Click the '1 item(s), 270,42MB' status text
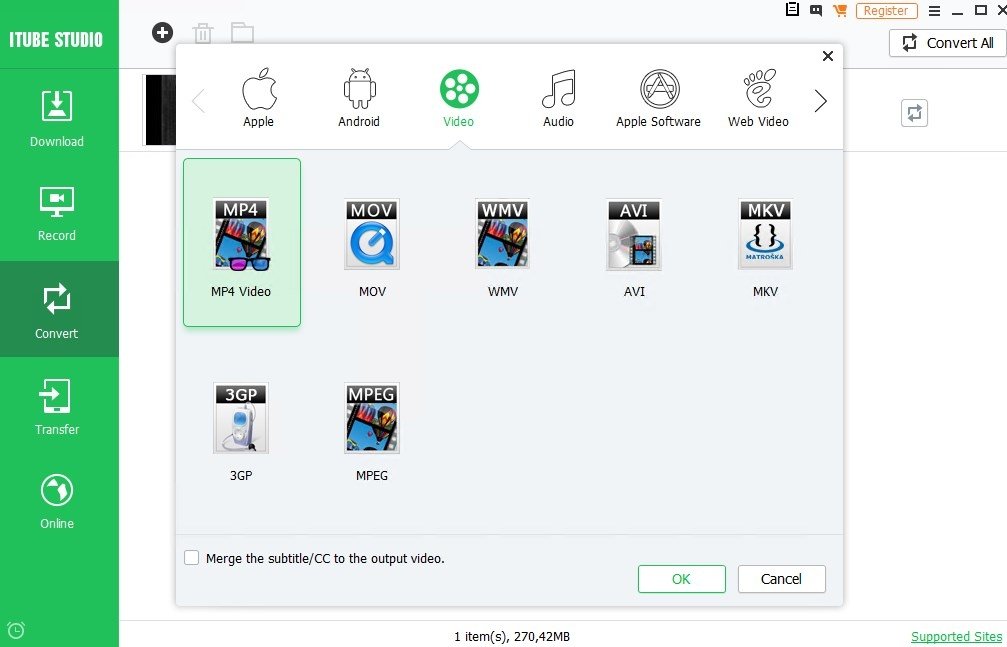Screen dimensions: 1007x647 point(512,636)
